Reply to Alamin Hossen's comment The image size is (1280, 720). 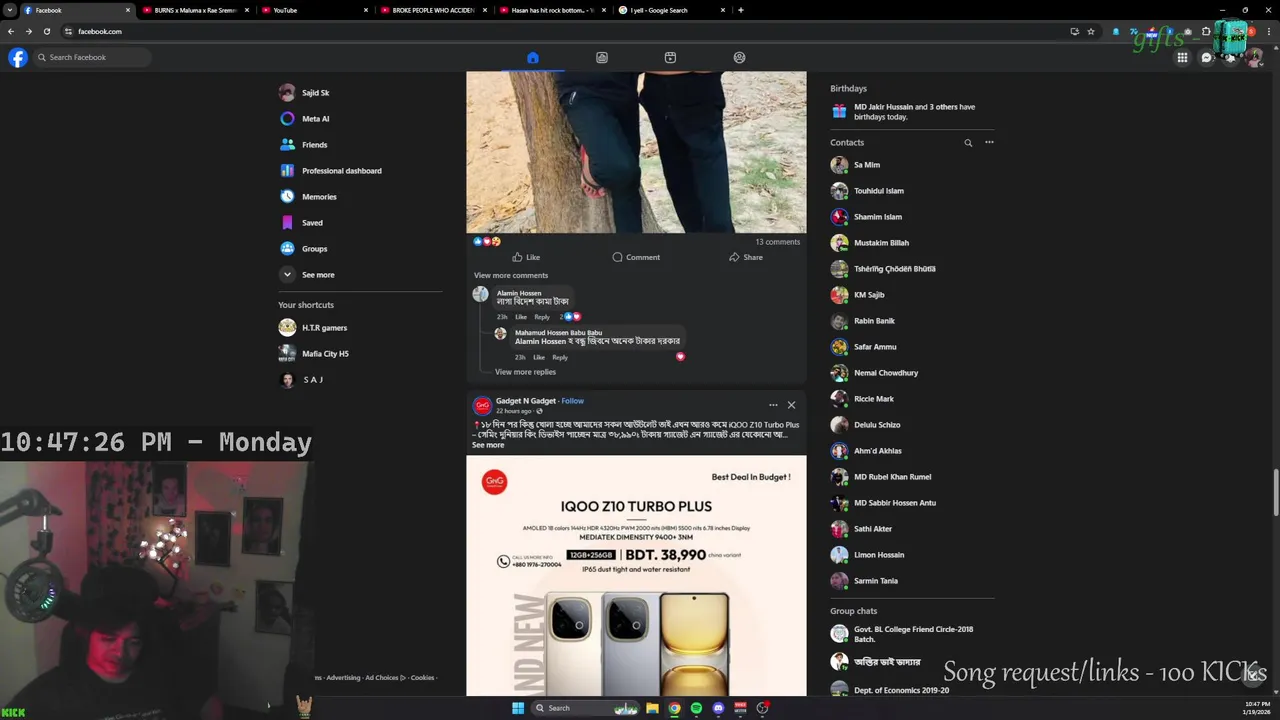(542, 317)
